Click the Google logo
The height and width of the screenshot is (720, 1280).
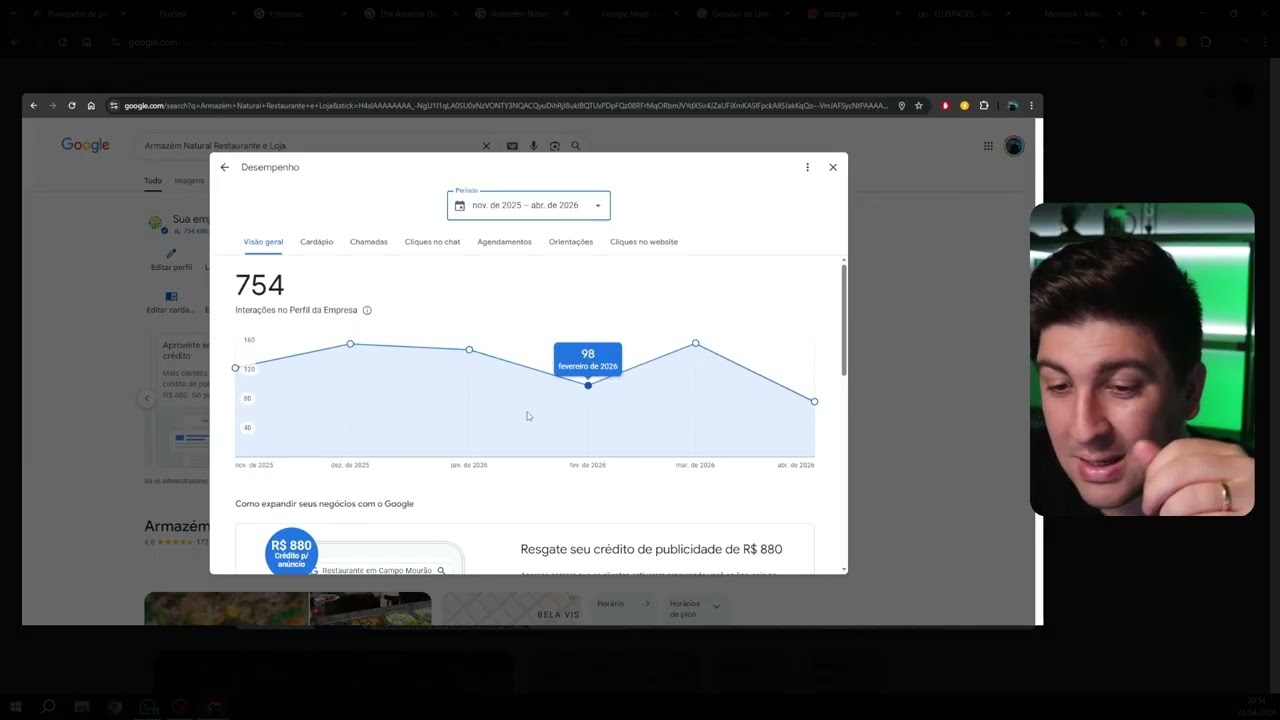pyautogui.click(x=85, y=145)
